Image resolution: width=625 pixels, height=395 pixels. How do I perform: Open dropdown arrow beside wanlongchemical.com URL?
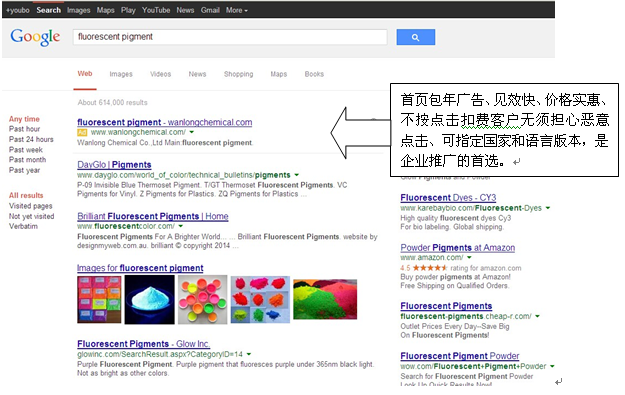(x=192, y=132)
